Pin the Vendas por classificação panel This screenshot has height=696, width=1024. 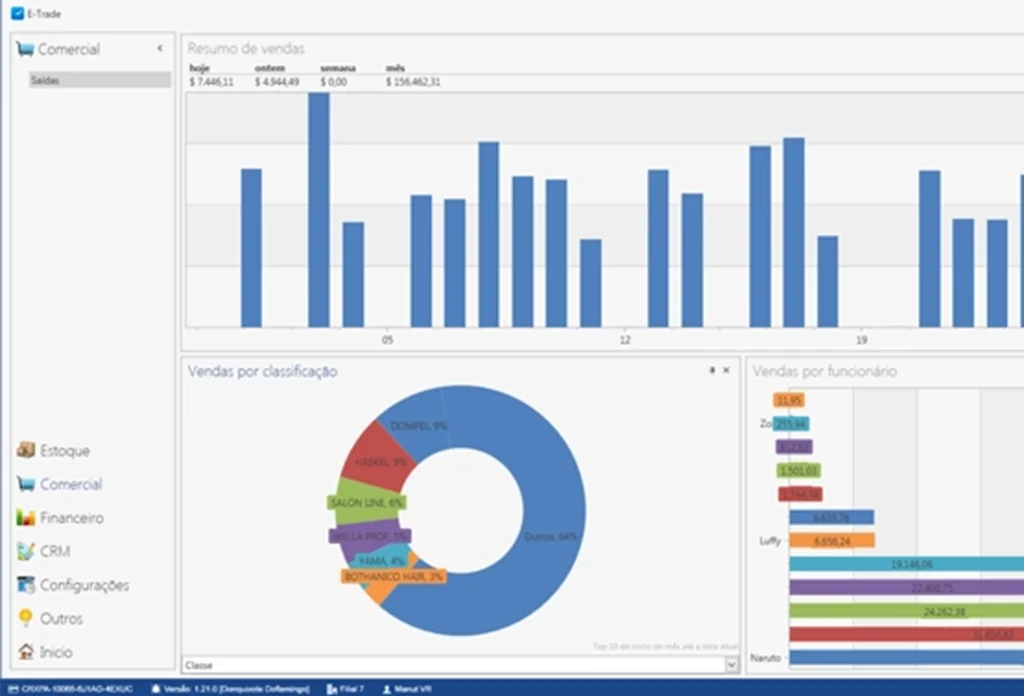point(712,370)
